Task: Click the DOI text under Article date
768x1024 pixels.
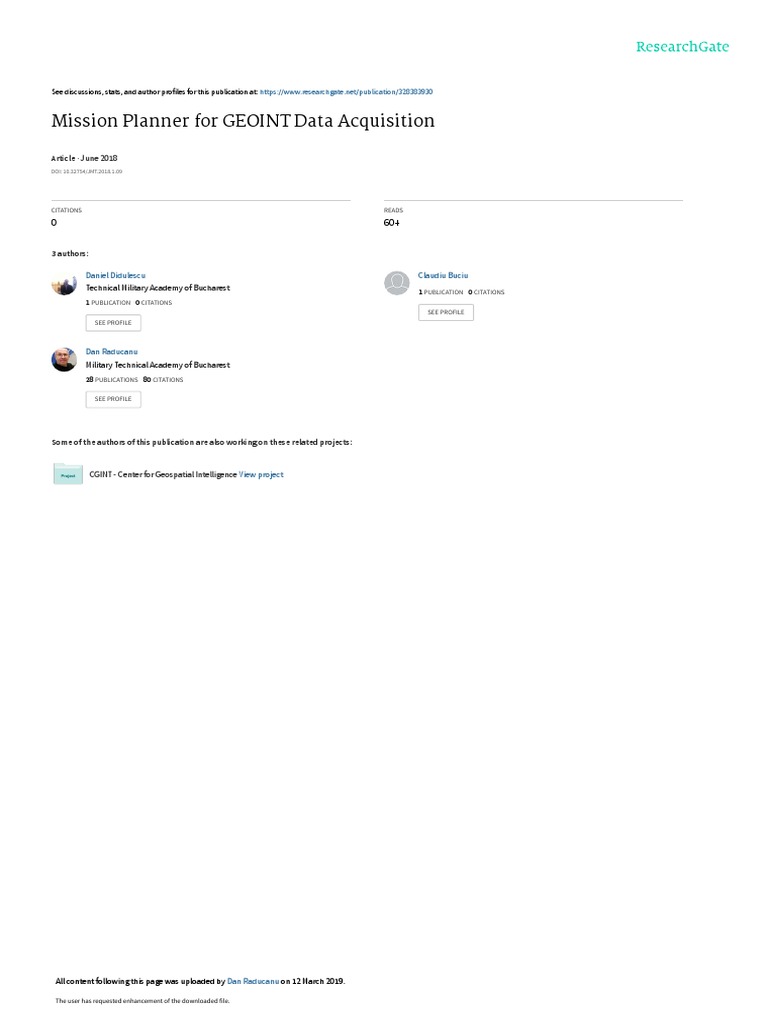Action: [87, 172]
